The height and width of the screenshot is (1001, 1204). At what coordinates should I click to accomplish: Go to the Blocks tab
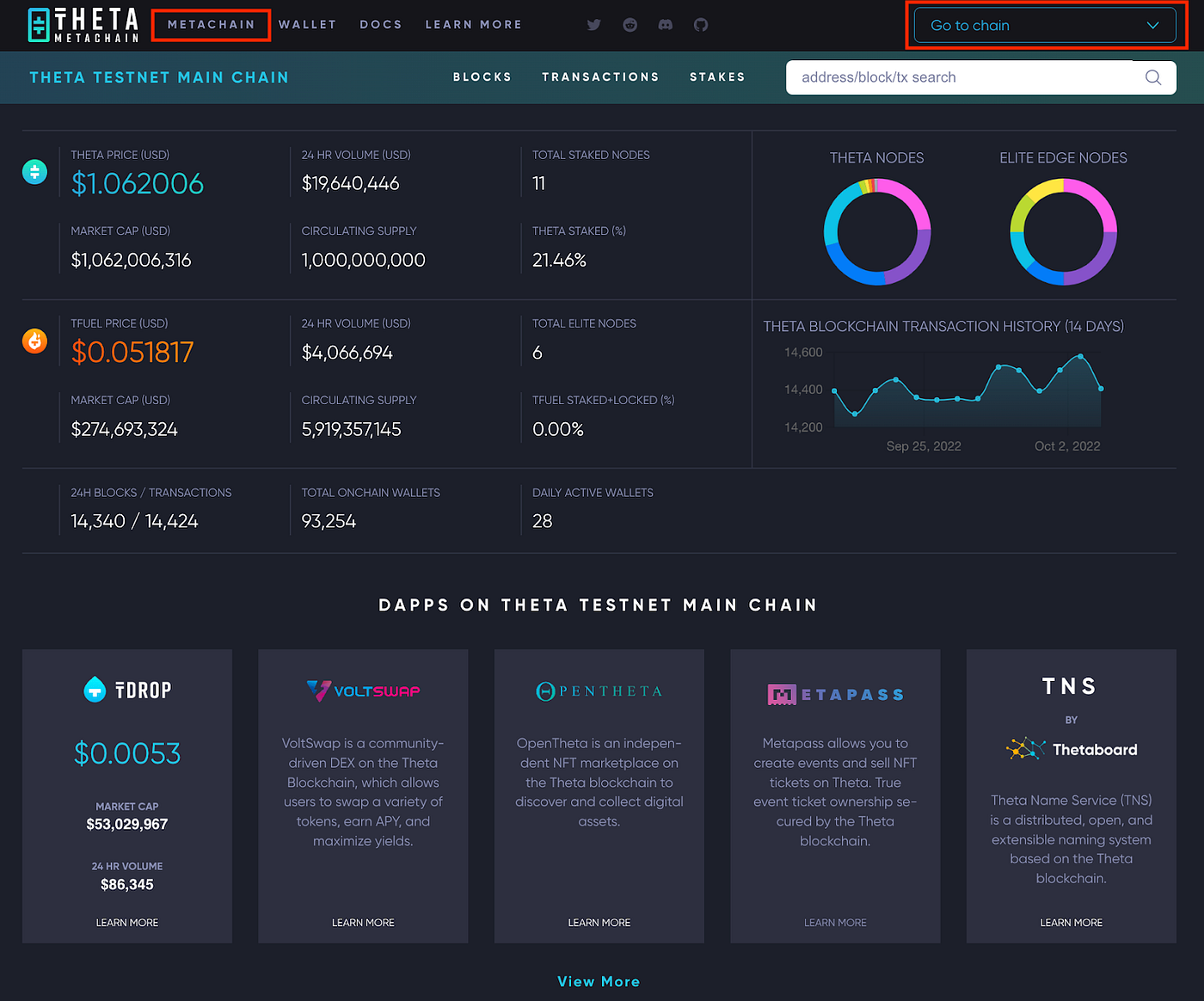(482, 77)
